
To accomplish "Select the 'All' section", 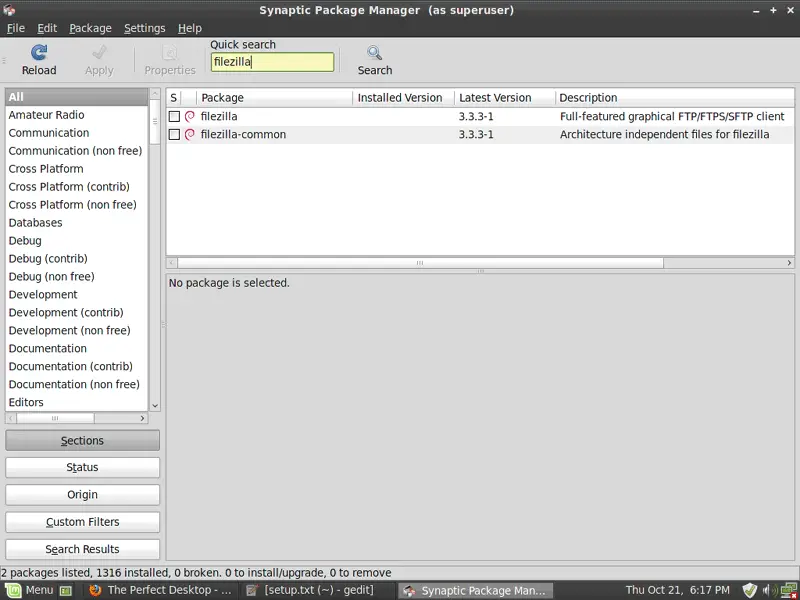I will [x=77, y=97].
